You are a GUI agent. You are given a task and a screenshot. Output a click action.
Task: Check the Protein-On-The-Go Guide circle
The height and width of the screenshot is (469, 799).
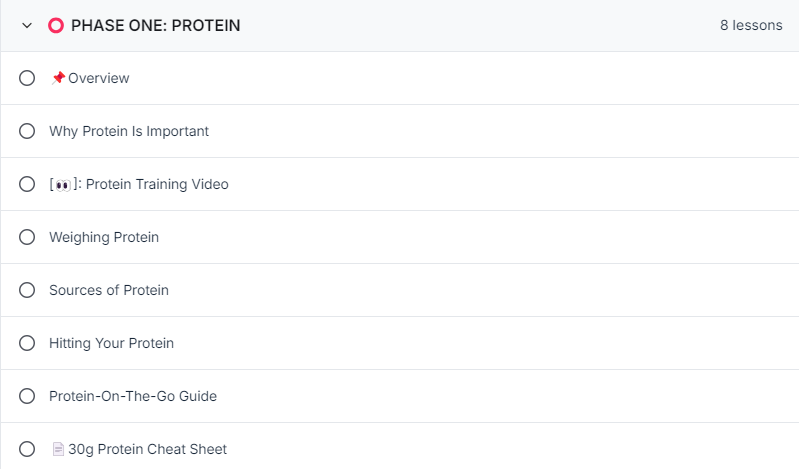(27, 396)
